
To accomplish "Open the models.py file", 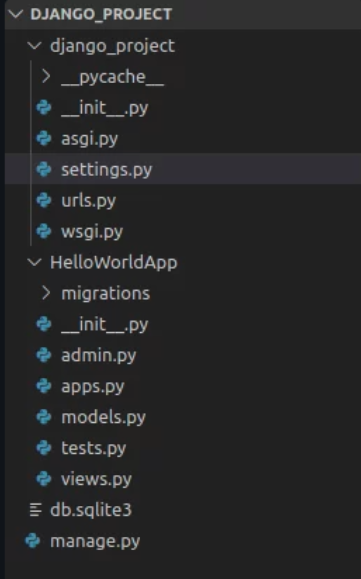I will (103, 418).
